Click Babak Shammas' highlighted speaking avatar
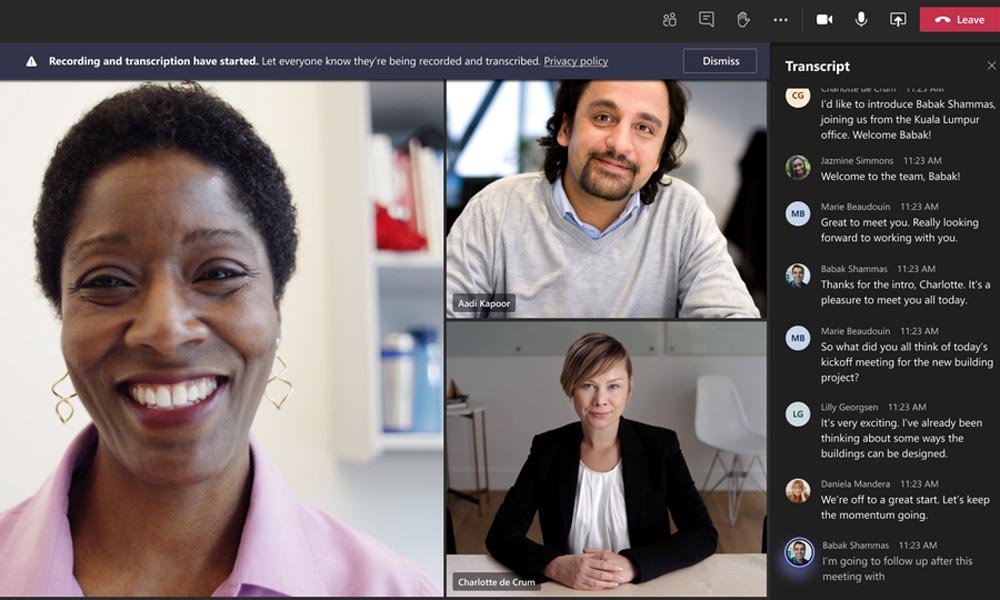The width and height of the screenshot is (1000, 600). pos(798,552)
